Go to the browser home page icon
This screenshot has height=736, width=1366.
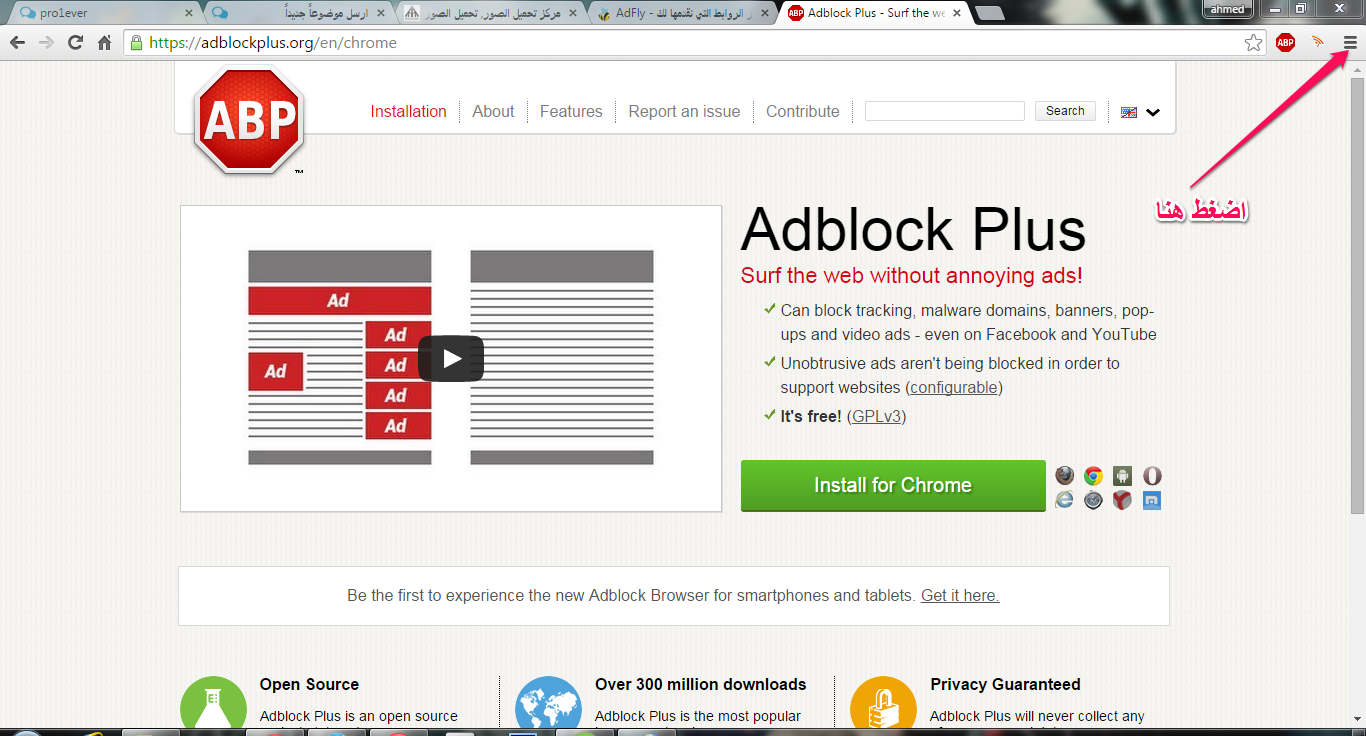pyautogui.click(x=104, y=42)
